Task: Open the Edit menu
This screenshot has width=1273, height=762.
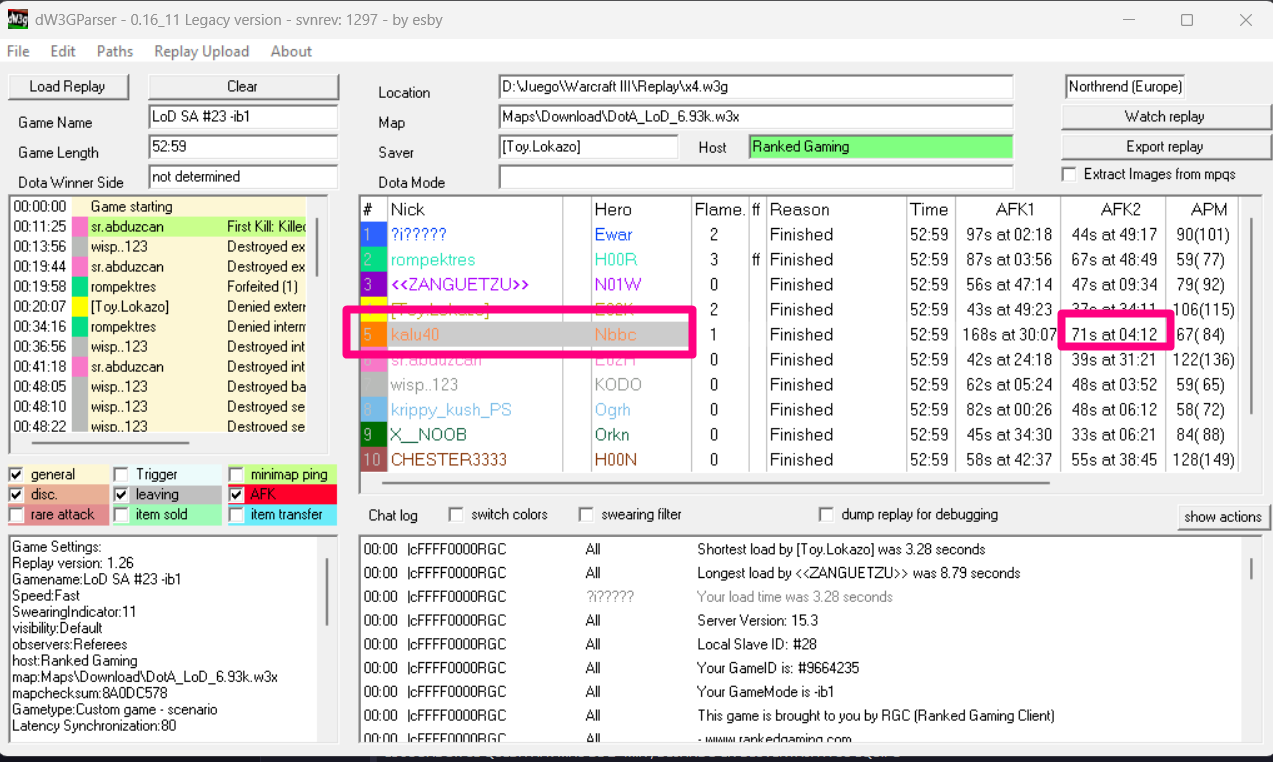Action: click(x=63, y=51)
